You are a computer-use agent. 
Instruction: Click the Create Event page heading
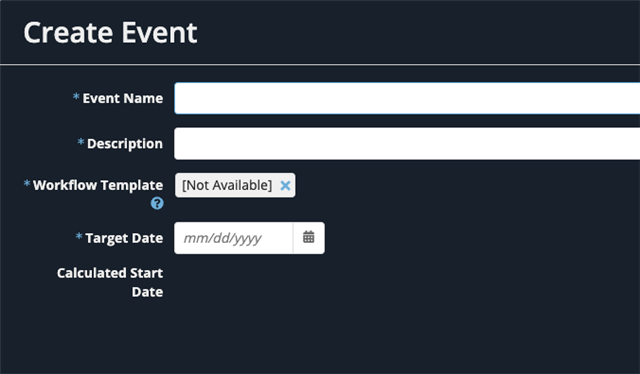point(110,33)
